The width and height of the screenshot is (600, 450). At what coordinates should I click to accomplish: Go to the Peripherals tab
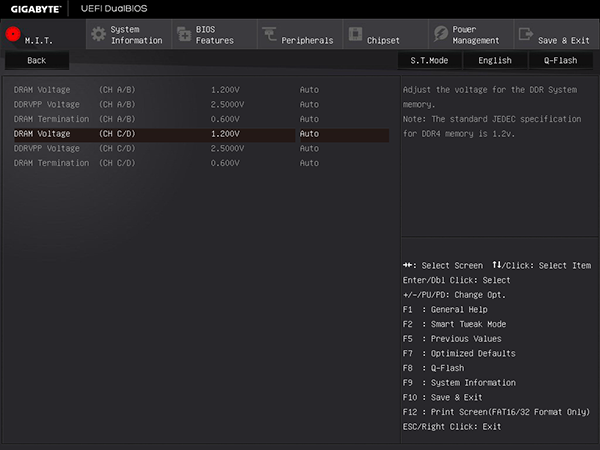(x=300, y=34)
